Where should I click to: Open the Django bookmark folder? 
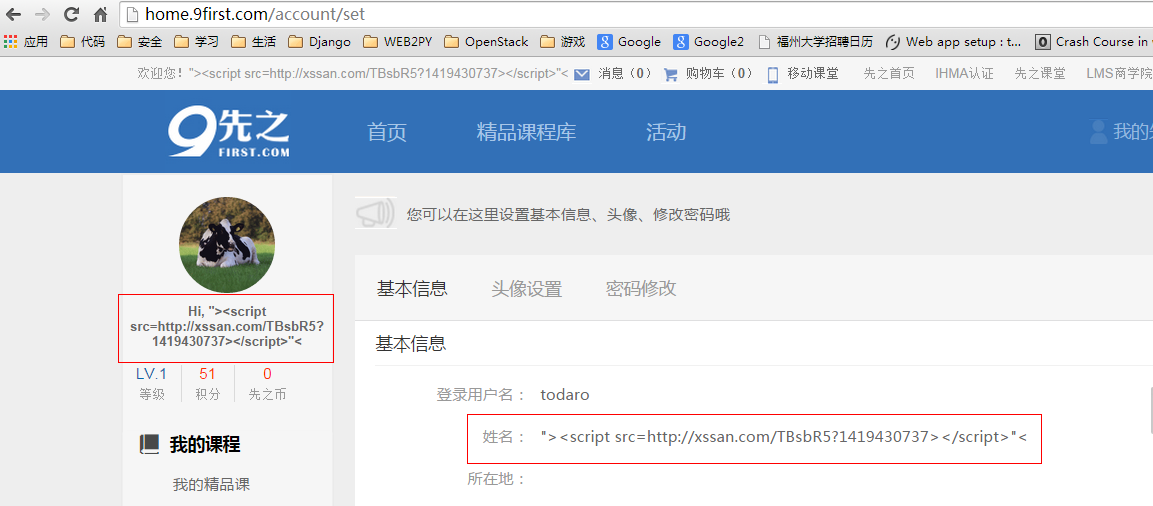pyautogui.click(x=319, y=42)
